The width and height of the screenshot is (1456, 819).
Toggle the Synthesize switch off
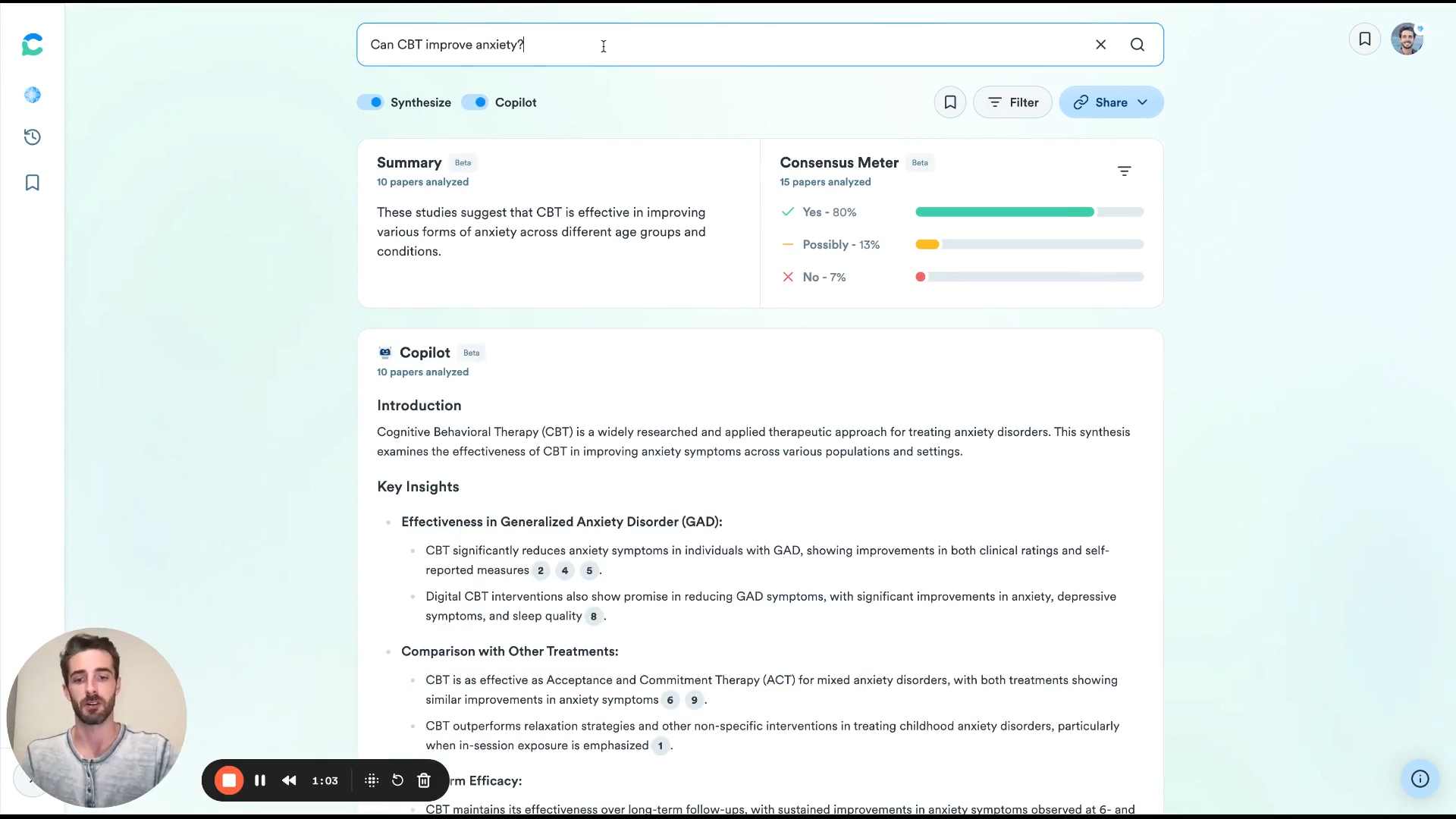click(371, 102)
